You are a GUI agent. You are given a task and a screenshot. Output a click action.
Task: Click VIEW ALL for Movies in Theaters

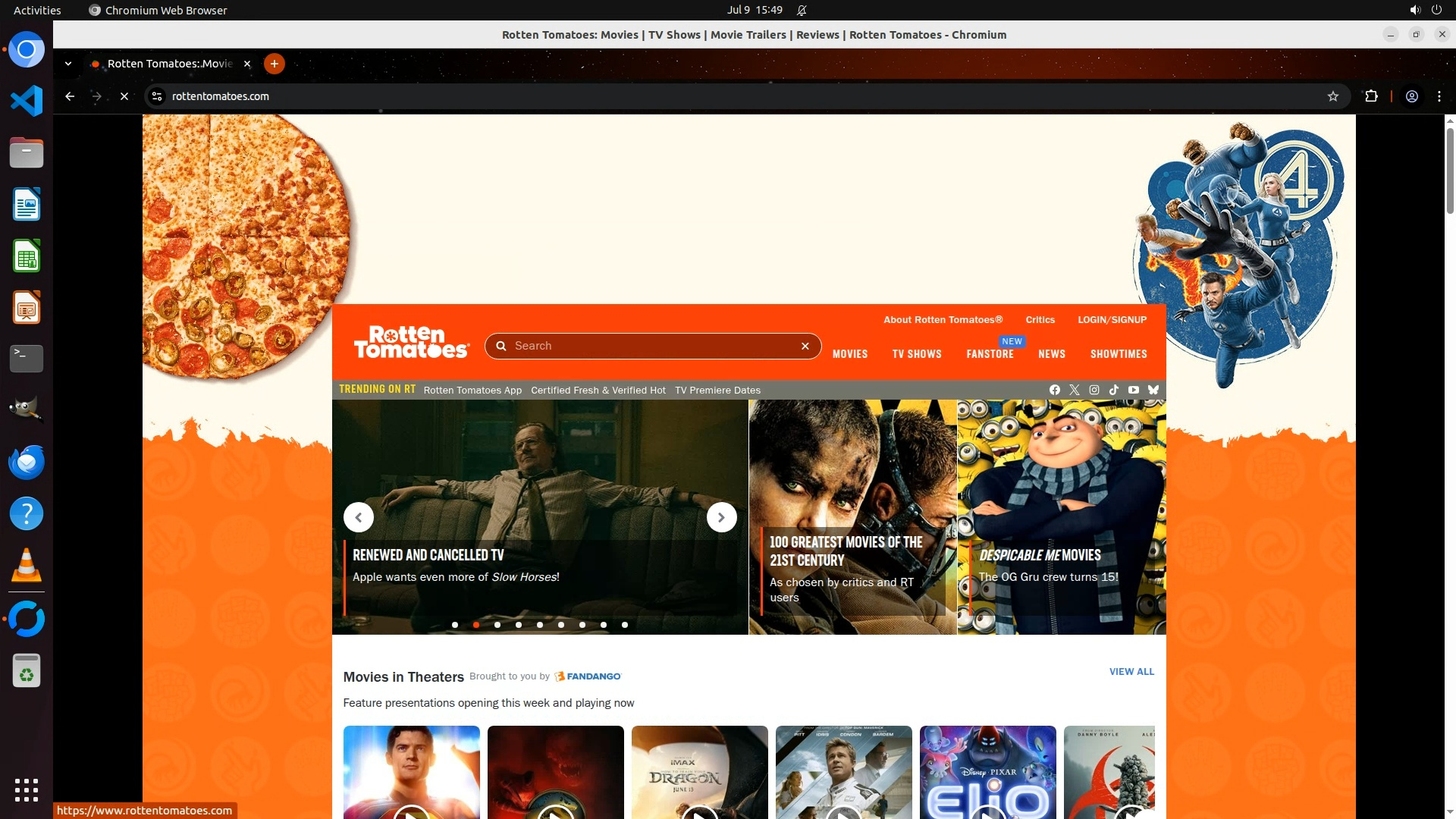[1131, 672]
